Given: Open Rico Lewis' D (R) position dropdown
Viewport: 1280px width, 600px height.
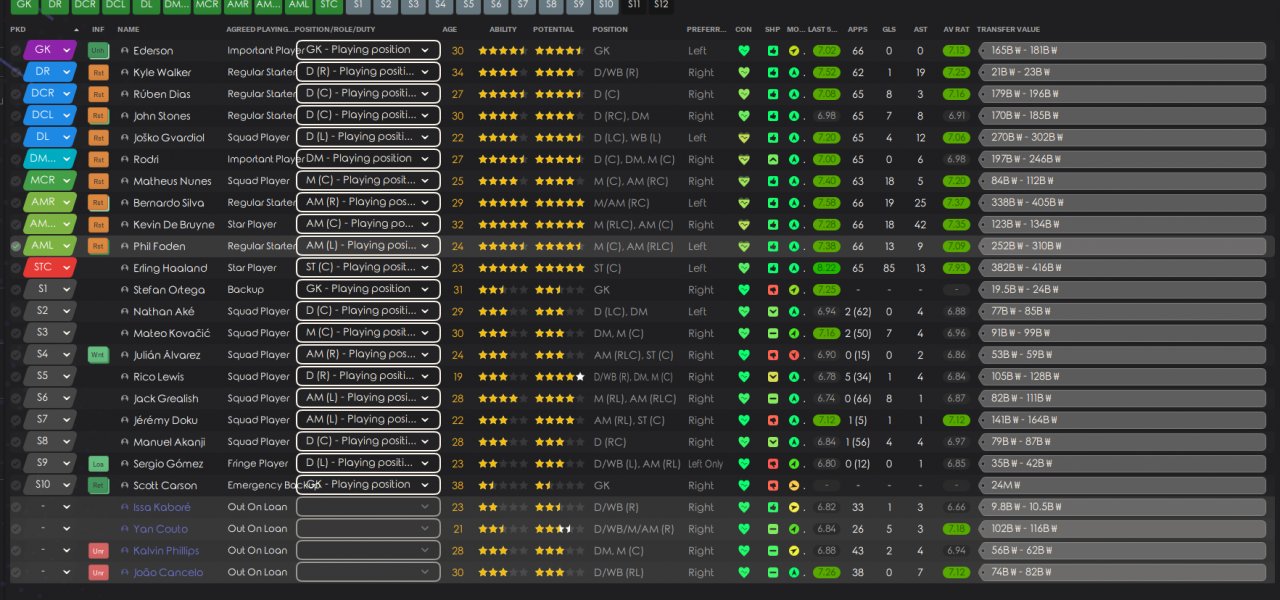Looking at the screenshot, I should [368, 376].
